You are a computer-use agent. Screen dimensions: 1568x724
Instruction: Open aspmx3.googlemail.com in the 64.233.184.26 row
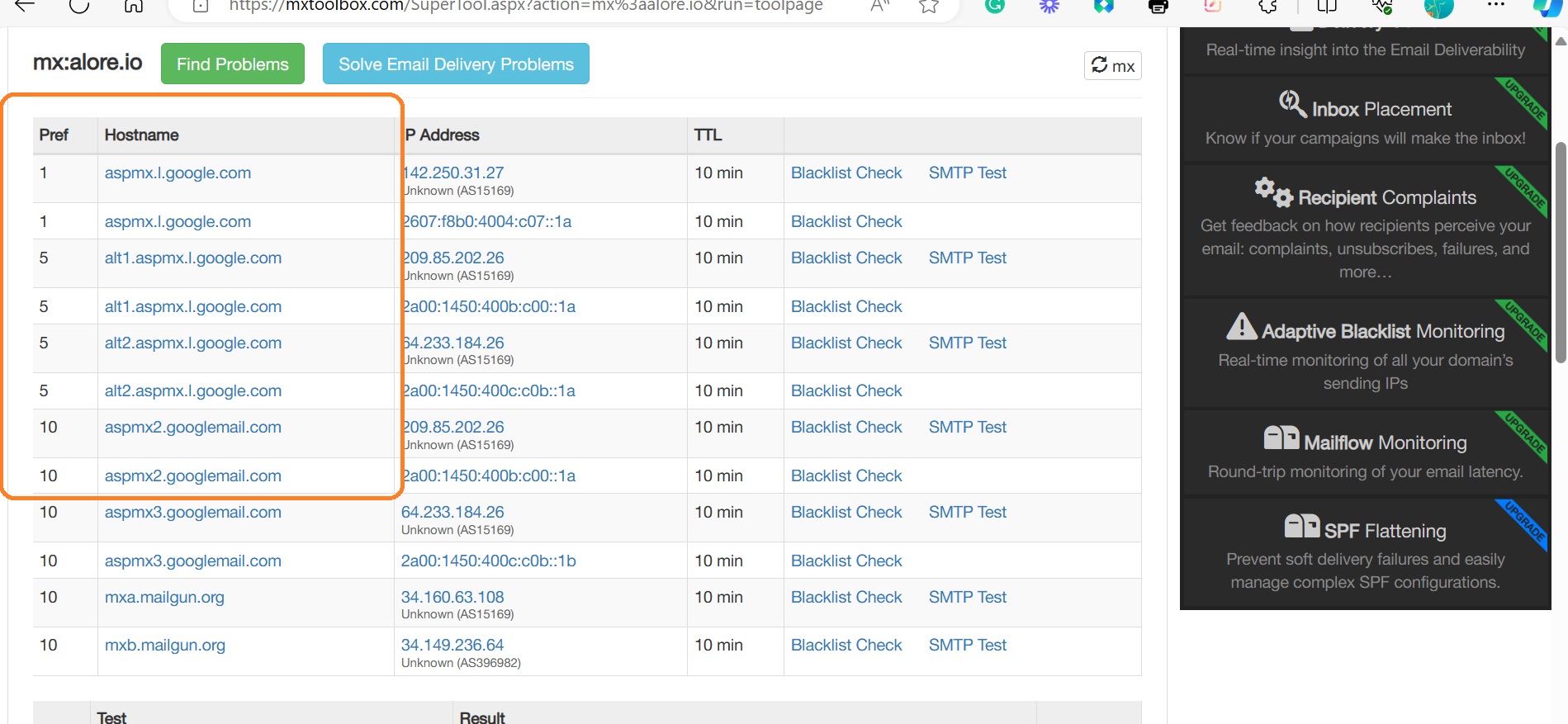point(193,512)
